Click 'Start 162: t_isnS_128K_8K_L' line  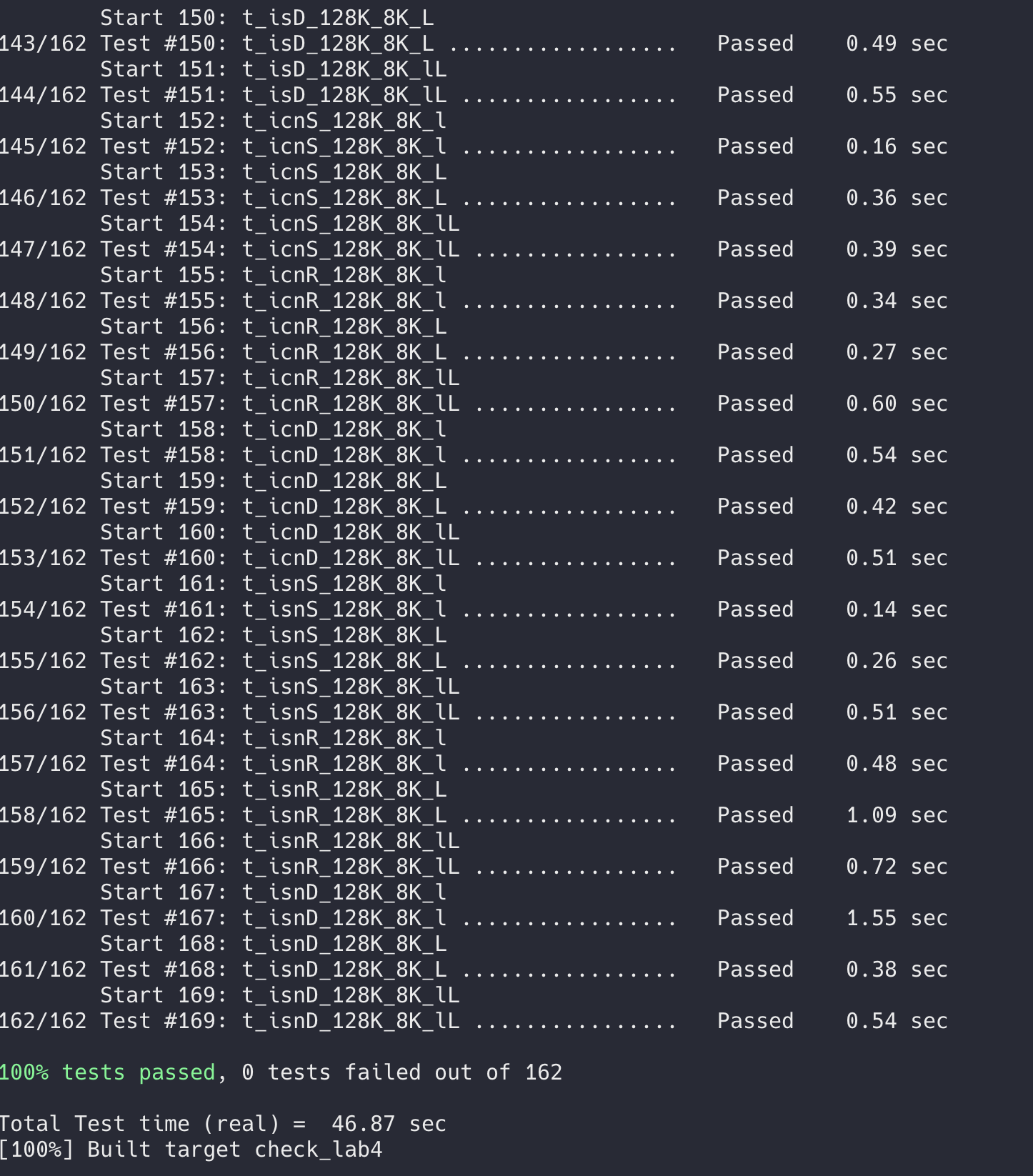coord(274,635)
